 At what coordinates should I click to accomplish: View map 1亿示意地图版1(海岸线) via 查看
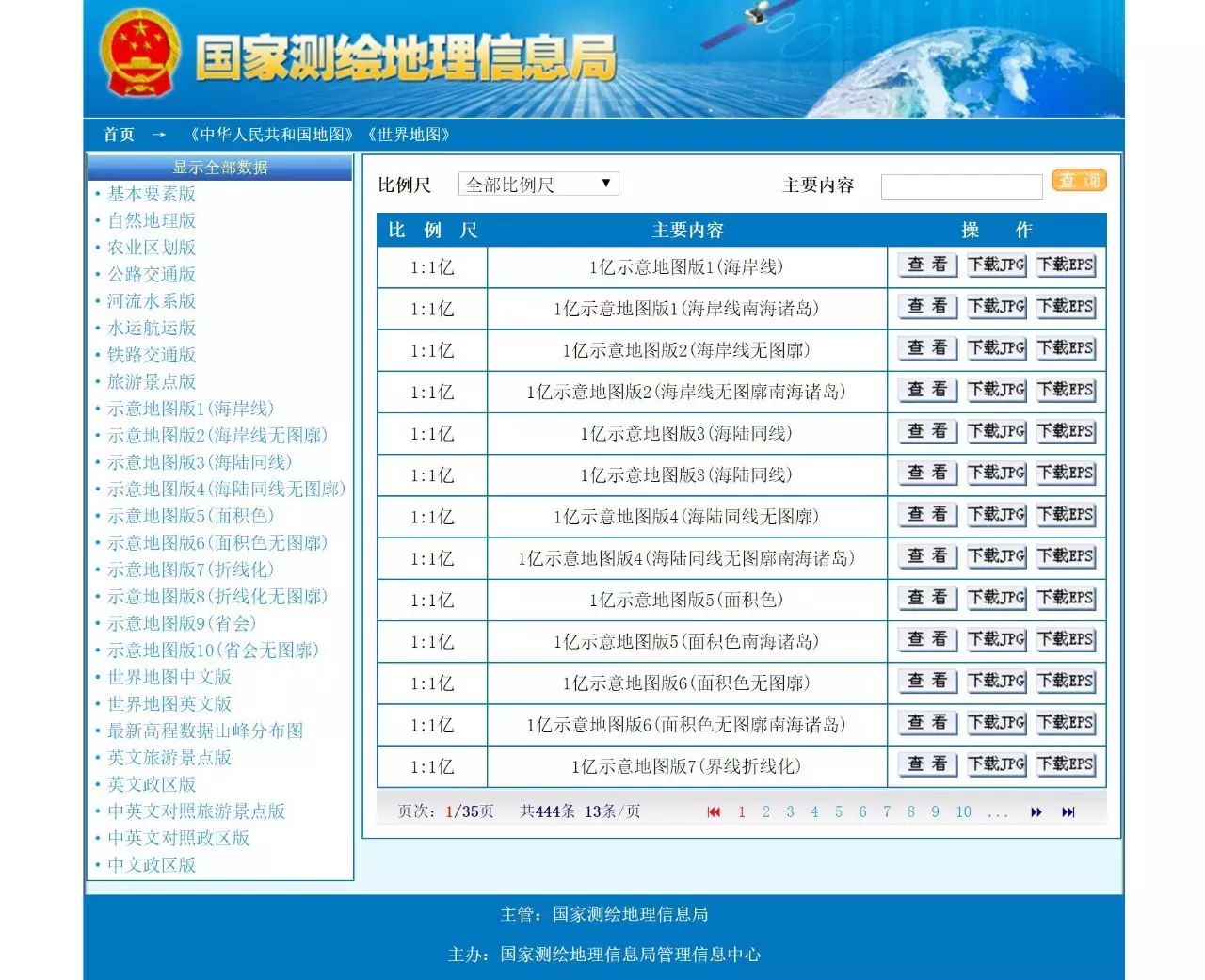[x=927, y=265]
